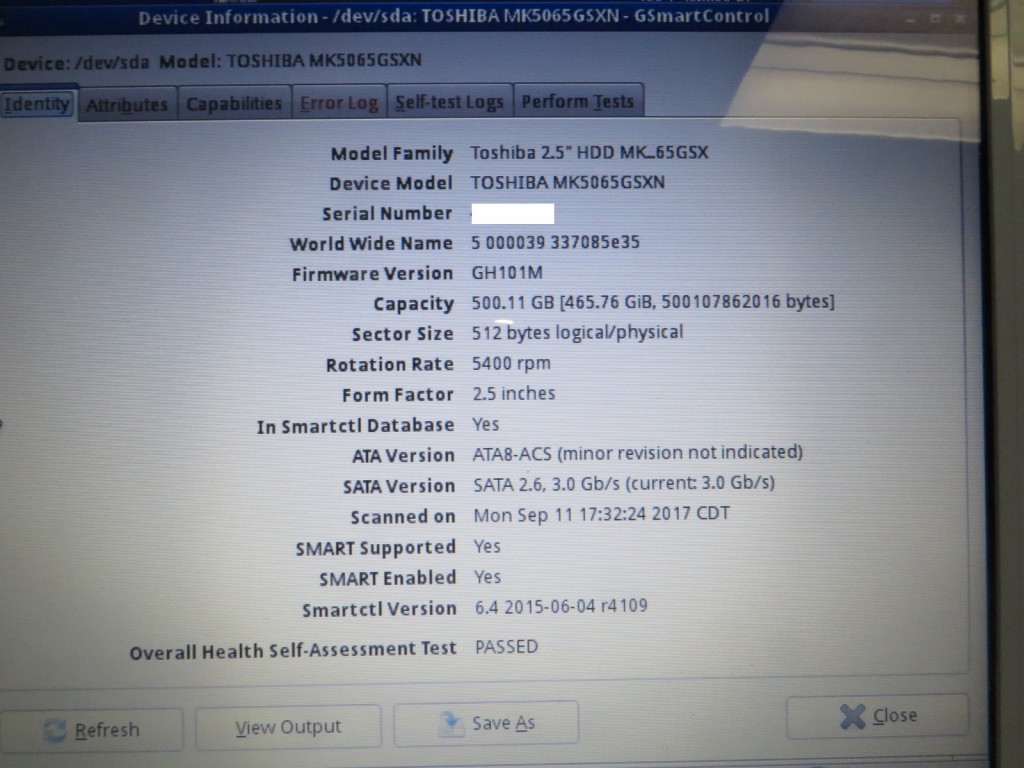Select the SMART Supported Yes value
The height and width of the screenshot is (768, 1024).
tap(487, 546)
